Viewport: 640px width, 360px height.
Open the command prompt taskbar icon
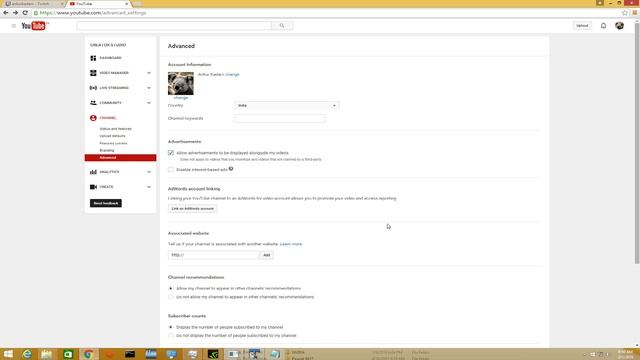click(130, 354)
